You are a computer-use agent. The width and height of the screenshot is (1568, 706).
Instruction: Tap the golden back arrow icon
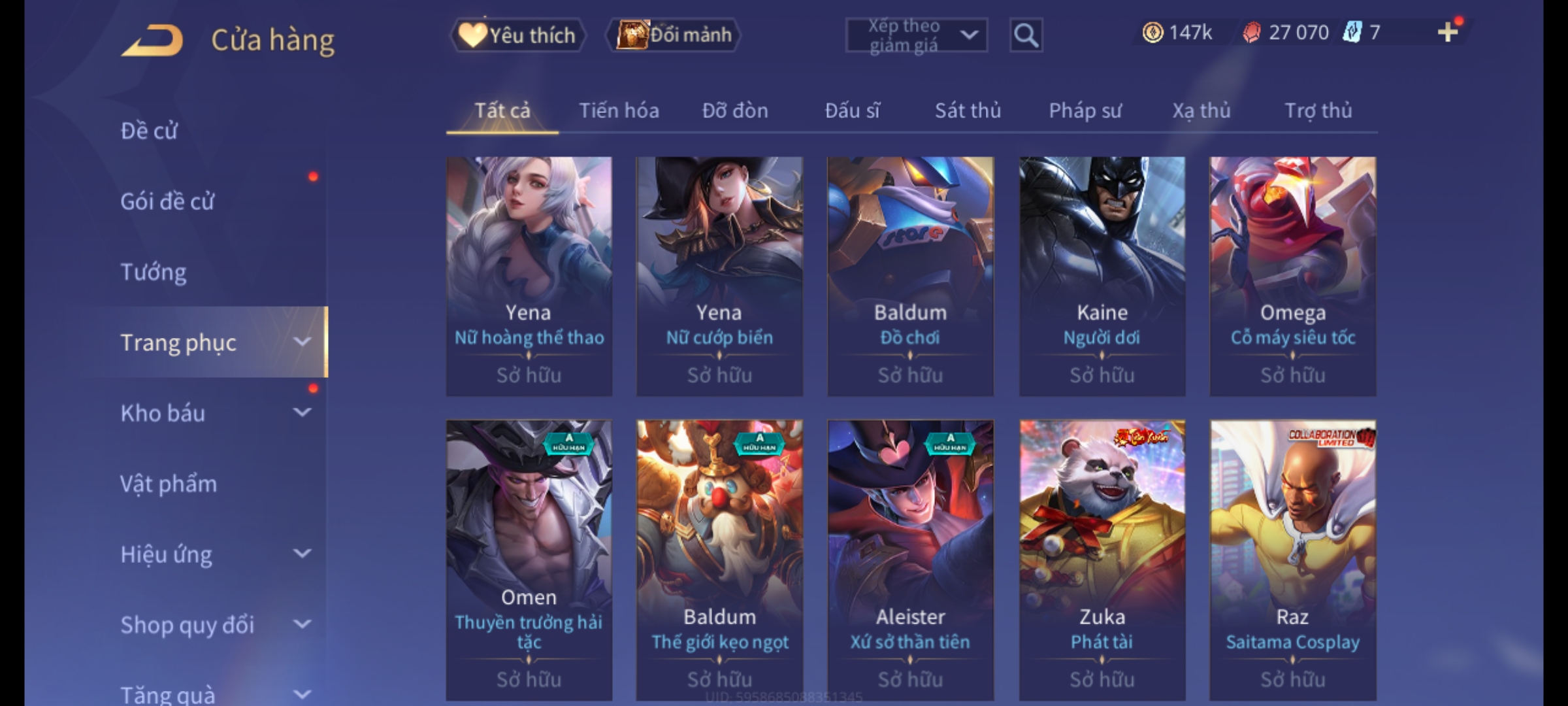[x=152, y=41]
